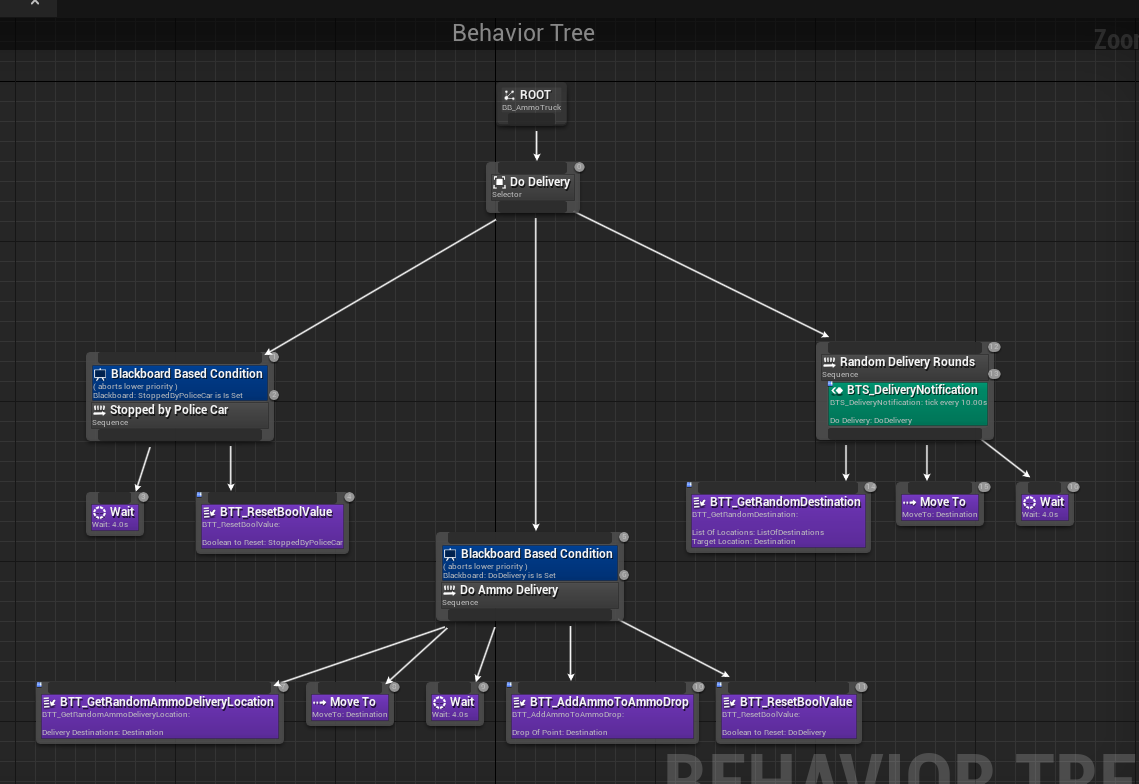This screenshot has height=784, width=1139.
Task: Click 'Boolean to Reset: StoppedByPoliceCar' text
Action: (272, 543)
